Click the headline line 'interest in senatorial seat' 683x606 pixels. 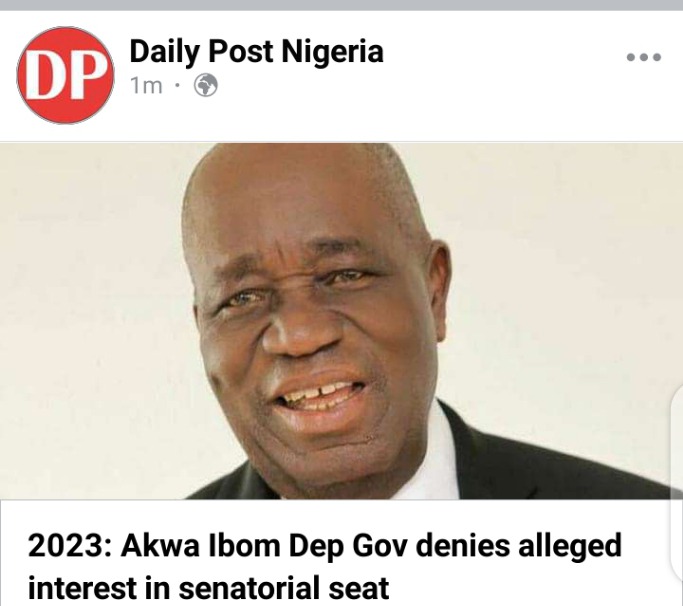[208, 587]
